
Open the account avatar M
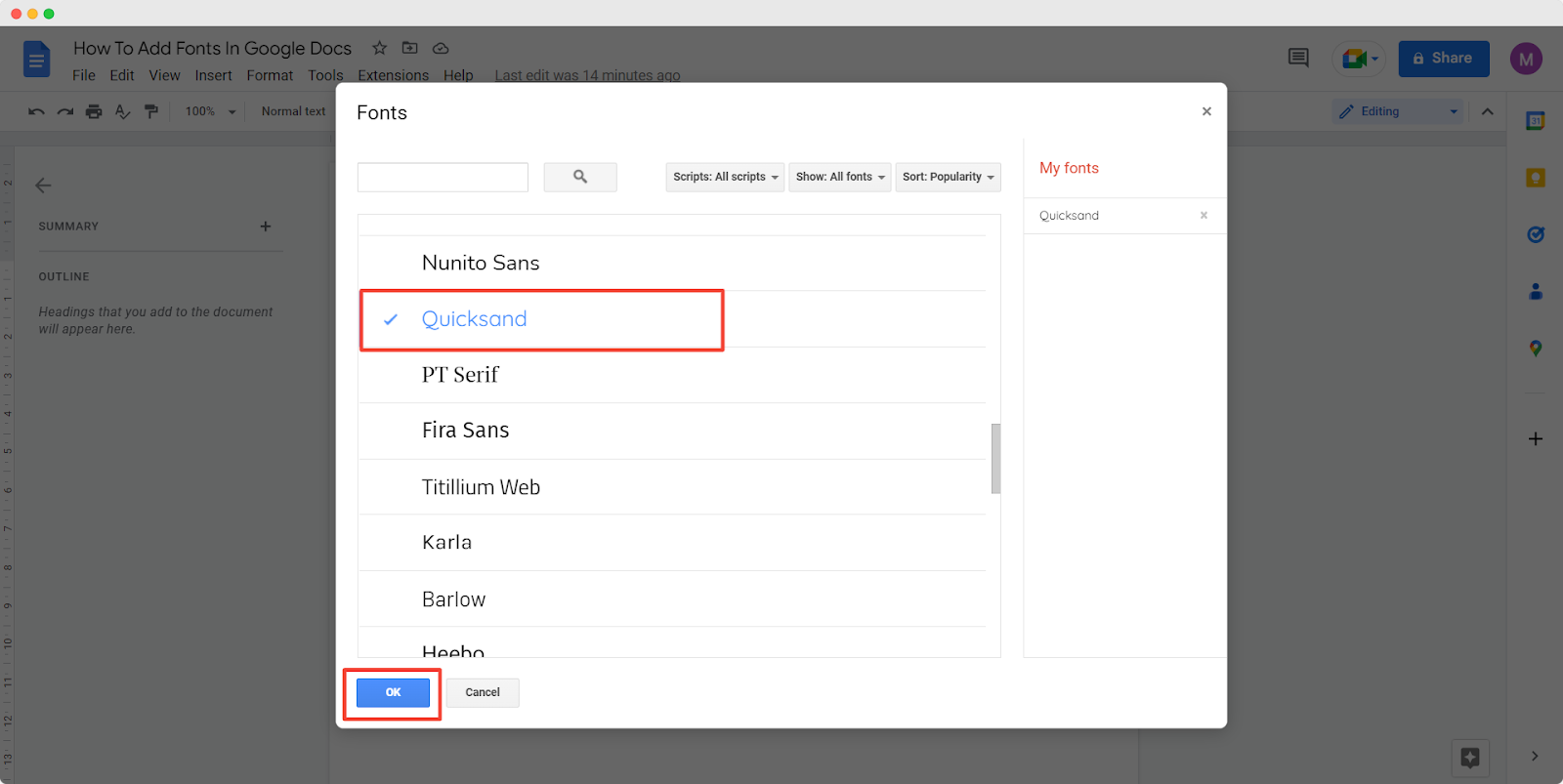[x=1526, y=59]
